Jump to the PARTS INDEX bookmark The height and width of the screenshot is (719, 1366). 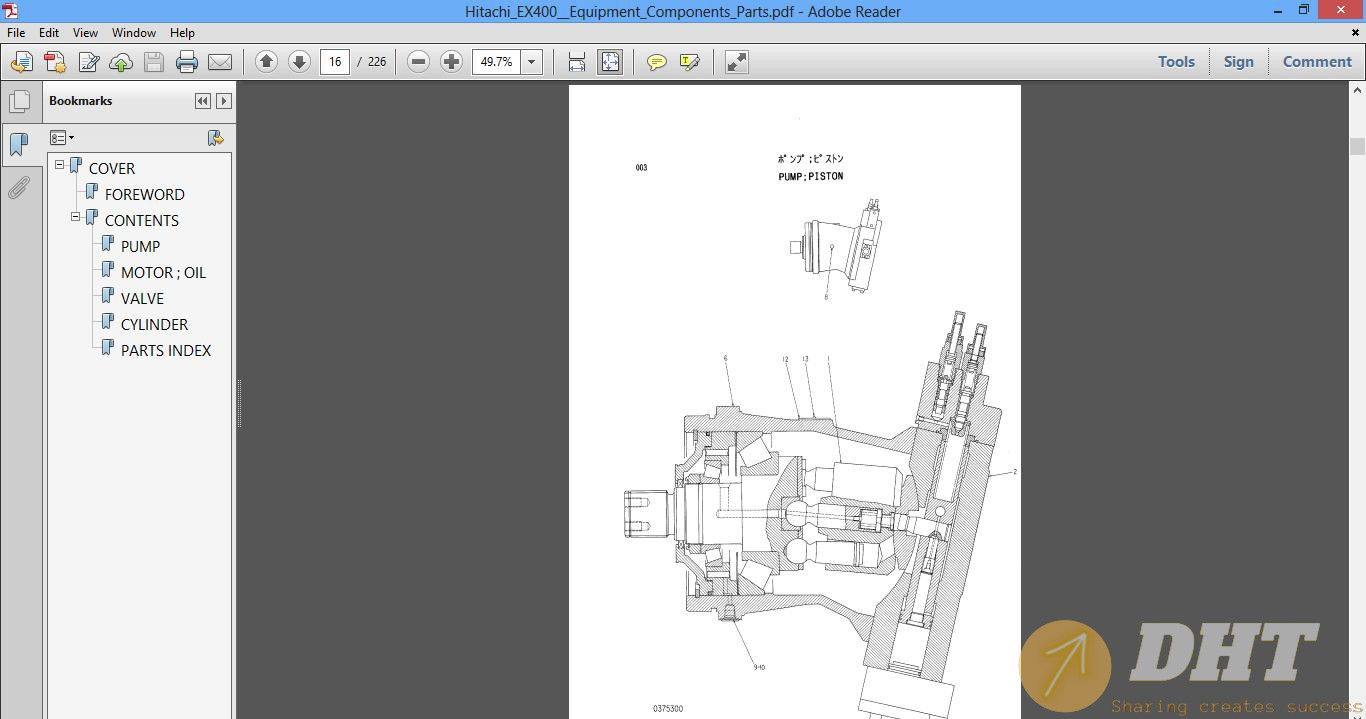166,350
